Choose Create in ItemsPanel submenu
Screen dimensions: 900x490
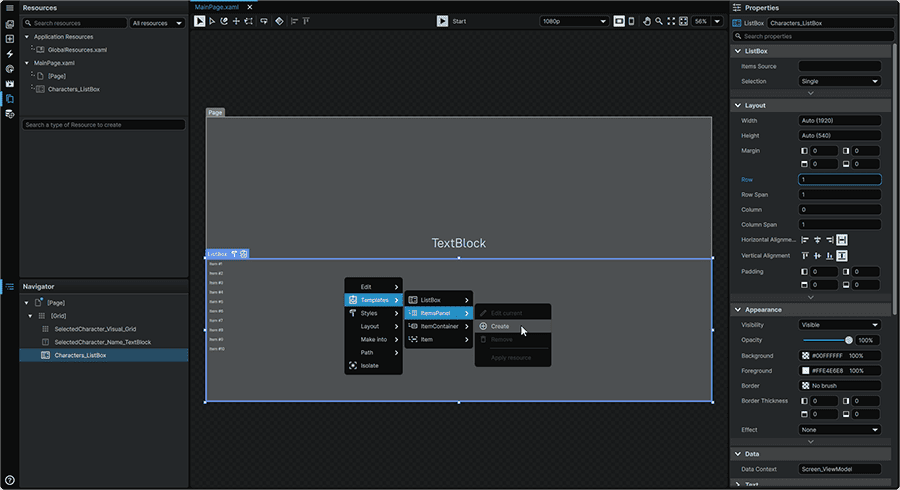click(513, 326)
